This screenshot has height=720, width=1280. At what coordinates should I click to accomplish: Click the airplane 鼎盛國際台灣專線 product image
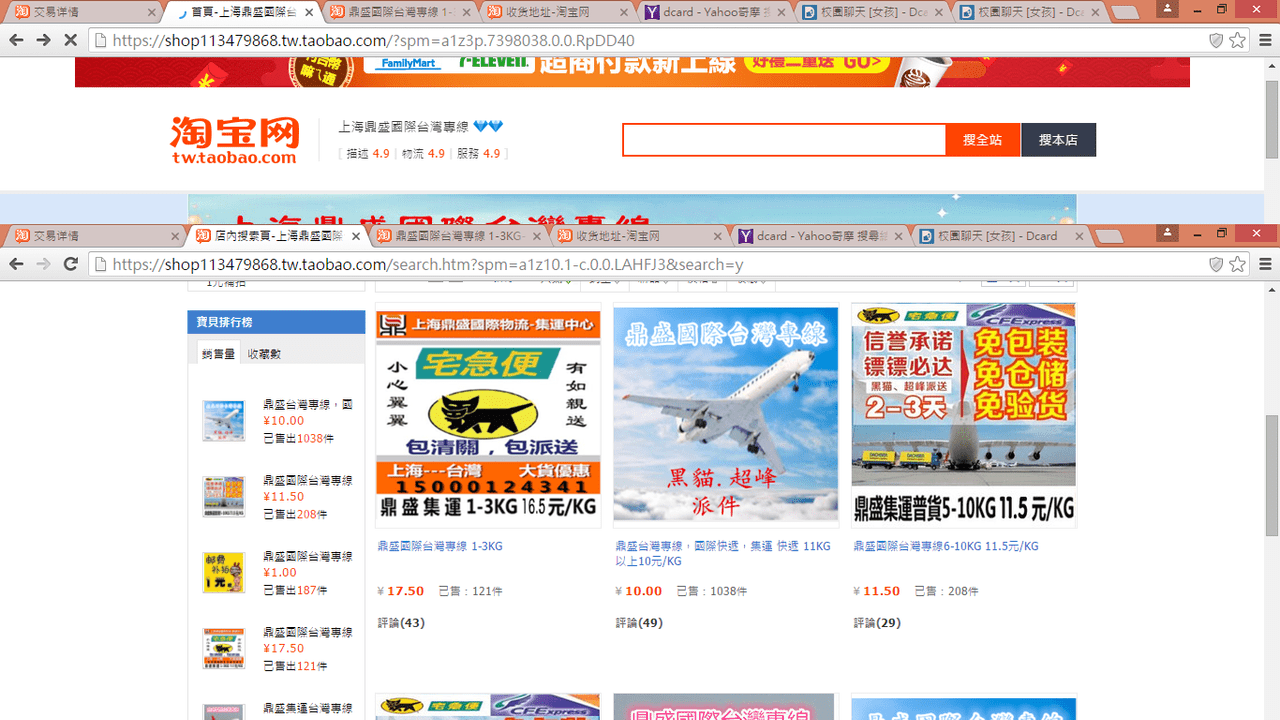[725, 415]
